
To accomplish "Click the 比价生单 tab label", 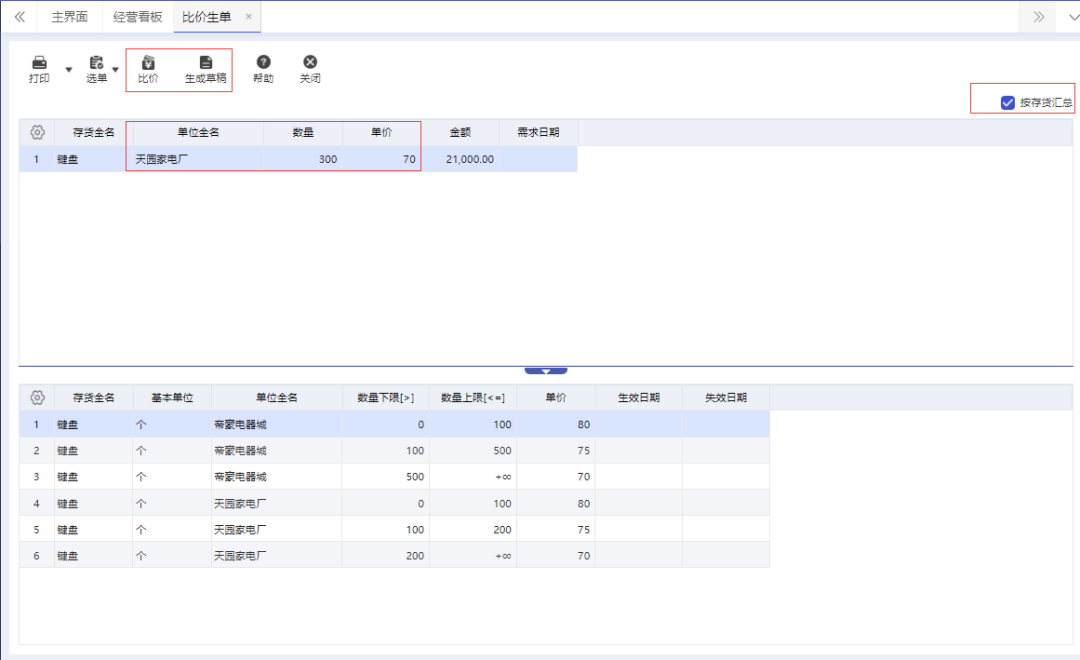I will point(207,16).
